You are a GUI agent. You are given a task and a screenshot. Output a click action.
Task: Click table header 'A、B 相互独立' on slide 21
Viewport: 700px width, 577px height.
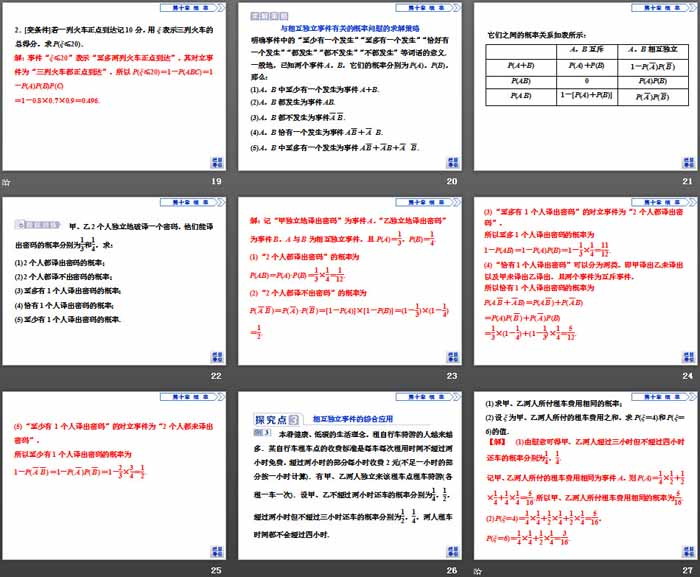pyautogui.click(x=653, y=50)
